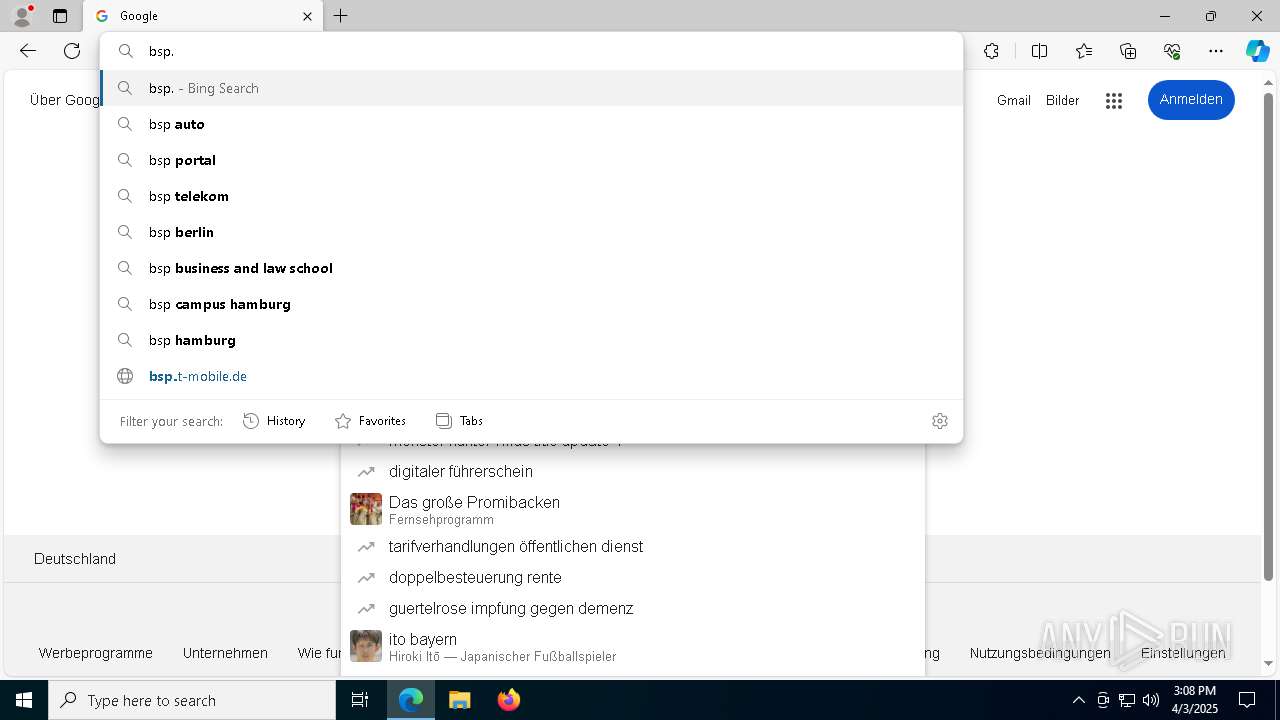Open the notification center icon
The height and width of the screenshot is (720, 1280).
[x=1248, y=700]
